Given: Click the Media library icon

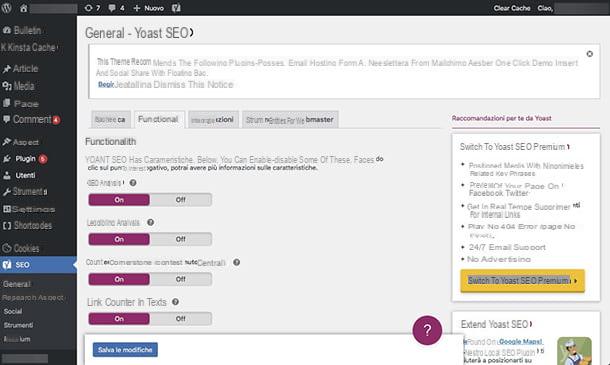Looking at the screenshot, I should coord(7,86).
